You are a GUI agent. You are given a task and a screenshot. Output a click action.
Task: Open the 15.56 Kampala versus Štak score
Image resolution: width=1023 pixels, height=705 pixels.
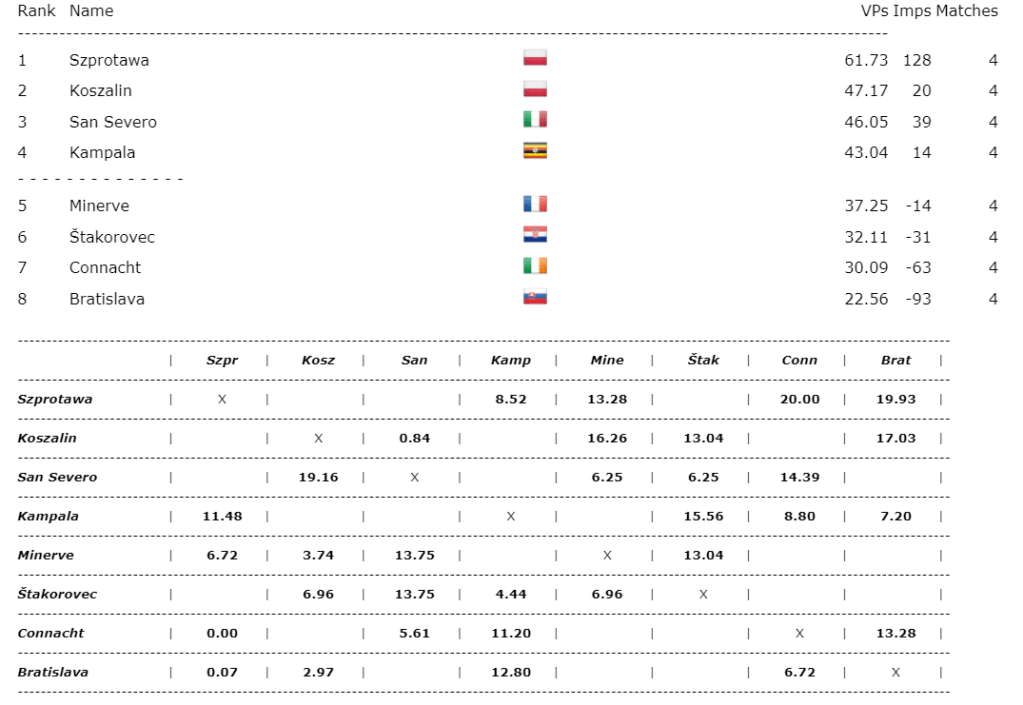pos(703,516)
